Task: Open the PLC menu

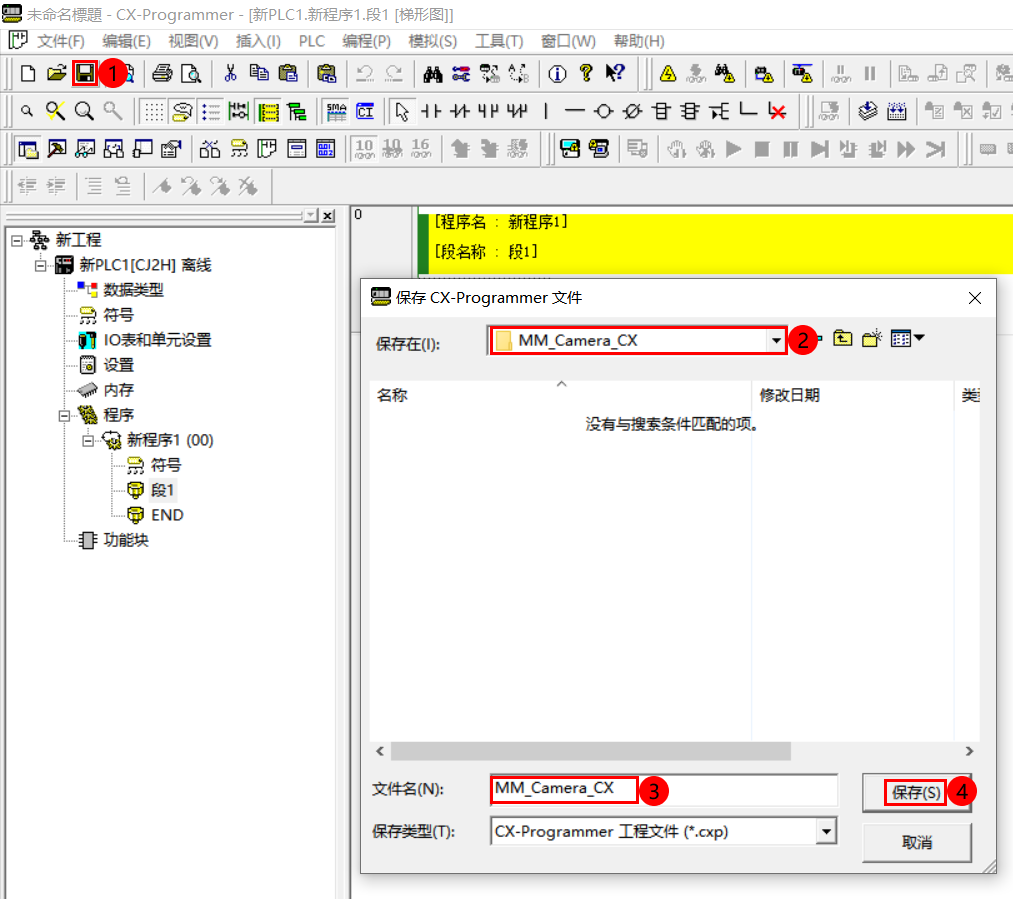Action: (311, 41)
